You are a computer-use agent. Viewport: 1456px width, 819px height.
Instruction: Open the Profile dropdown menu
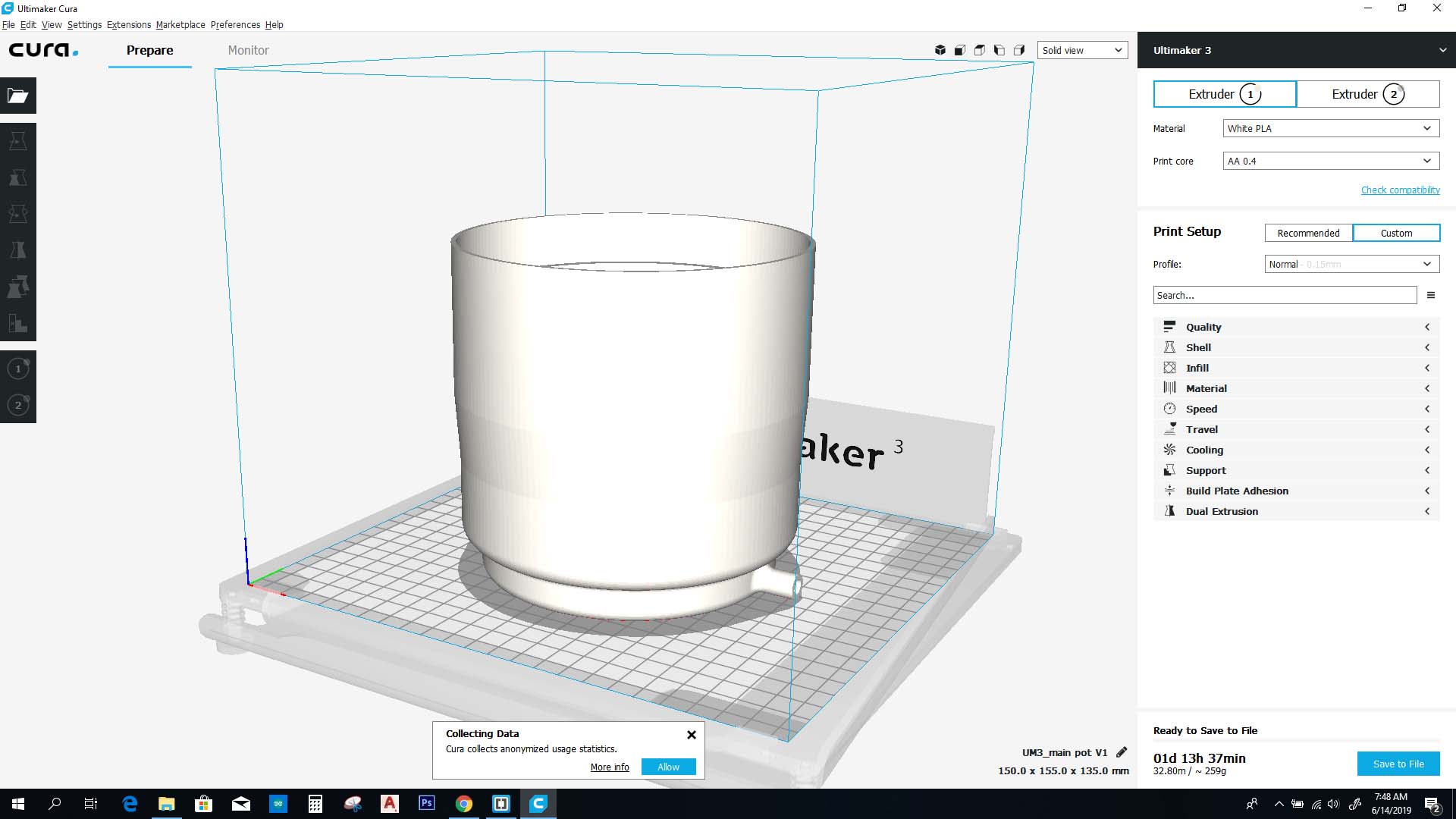tap(1350, 263)
